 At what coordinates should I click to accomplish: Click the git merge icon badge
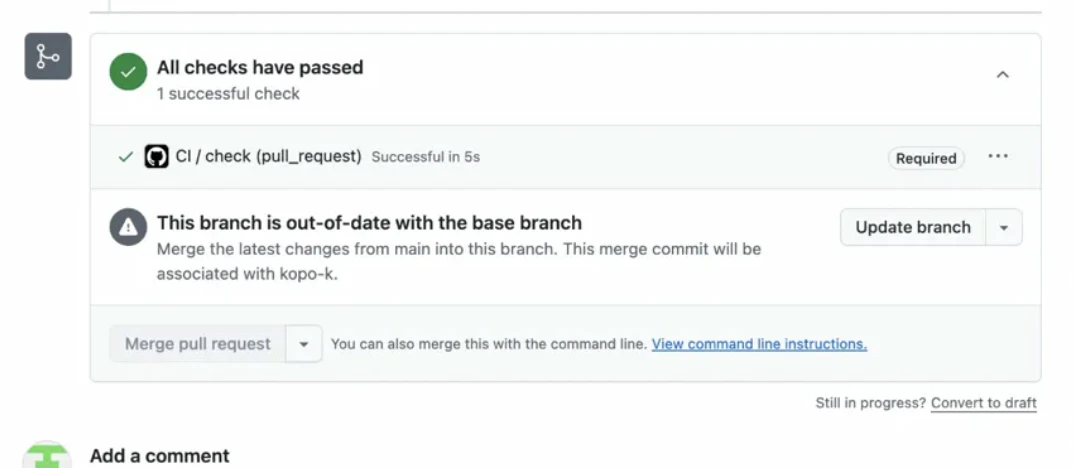coord(48,57)
